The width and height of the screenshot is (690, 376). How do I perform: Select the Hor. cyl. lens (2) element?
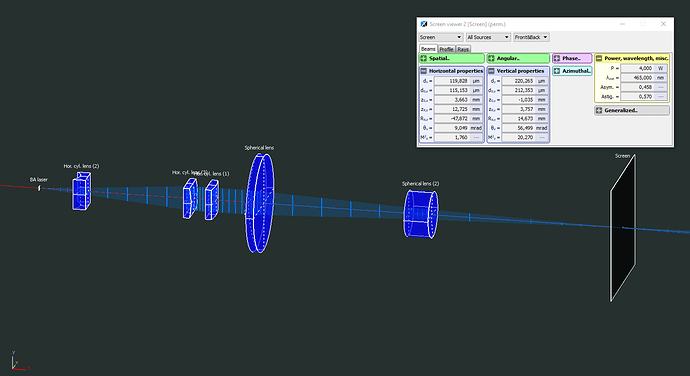82,191
